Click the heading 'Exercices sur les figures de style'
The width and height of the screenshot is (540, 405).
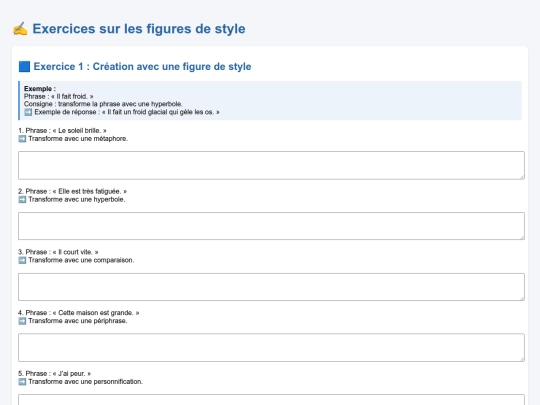(139, 29)
